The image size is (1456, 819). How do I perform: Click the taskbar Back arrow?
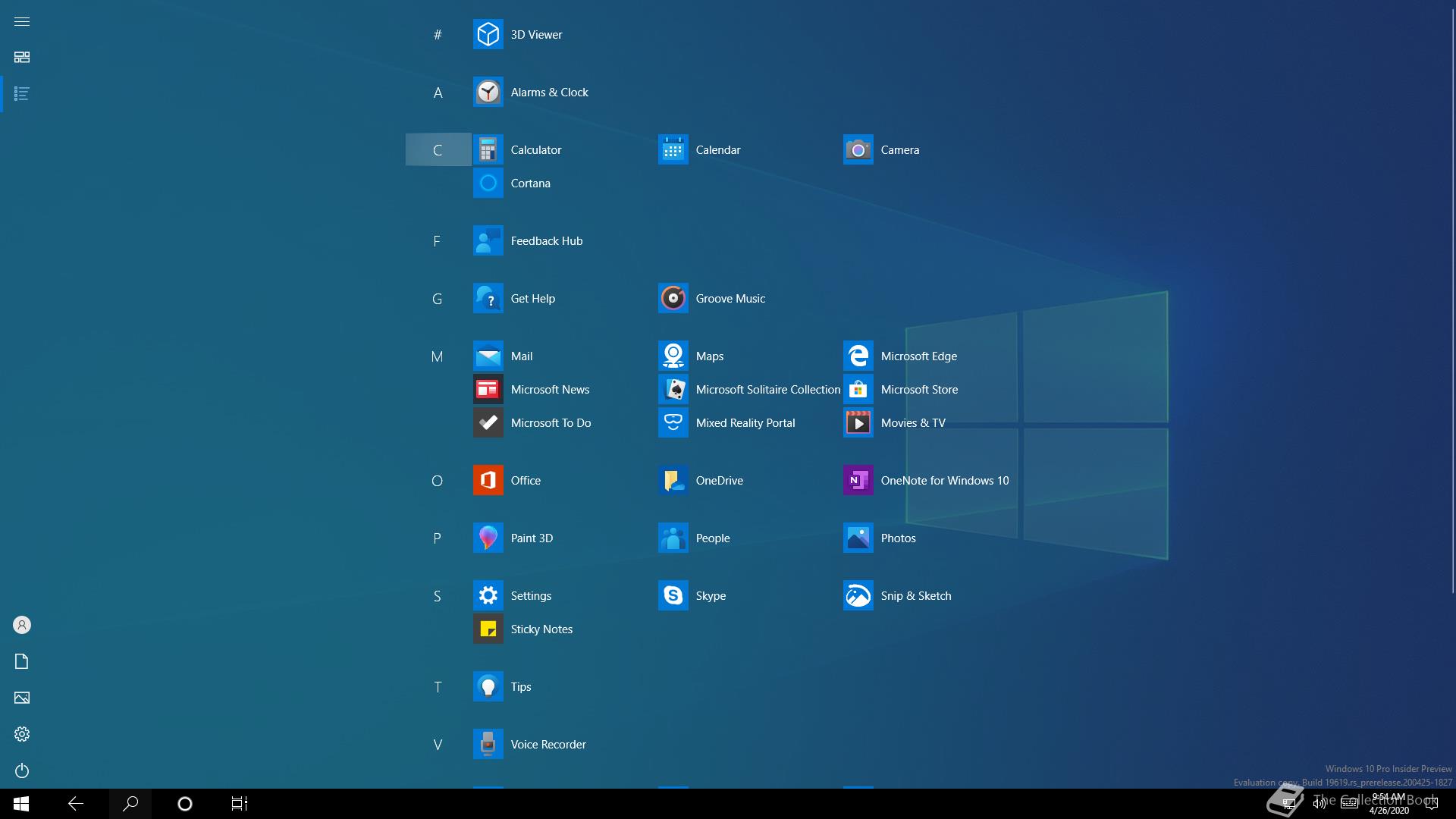pos(76,804)
